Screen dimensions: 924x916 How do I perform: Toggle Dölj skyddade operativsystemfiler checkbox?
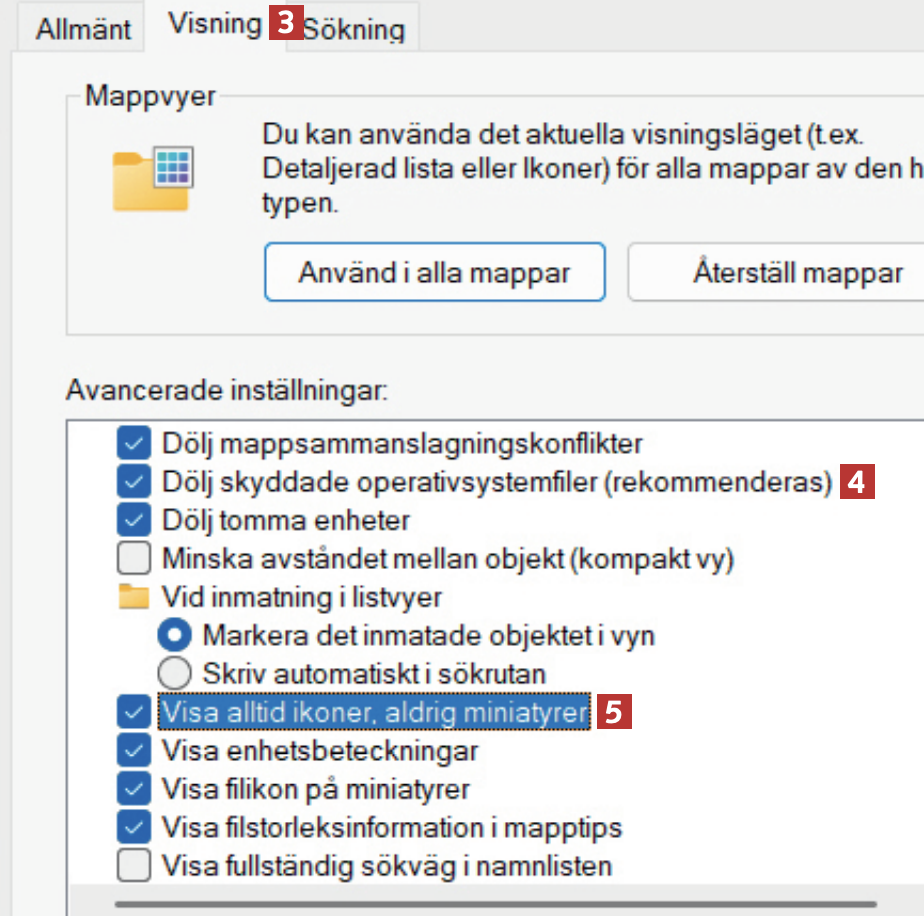pos(133,482)
